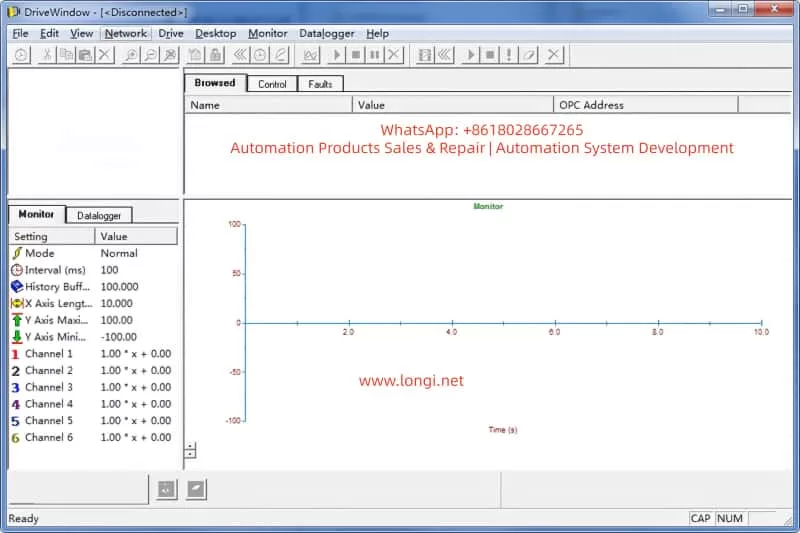800x533 pixels.
Task: Select the X Axis Lengt... setting row
Action: [94, 303]
